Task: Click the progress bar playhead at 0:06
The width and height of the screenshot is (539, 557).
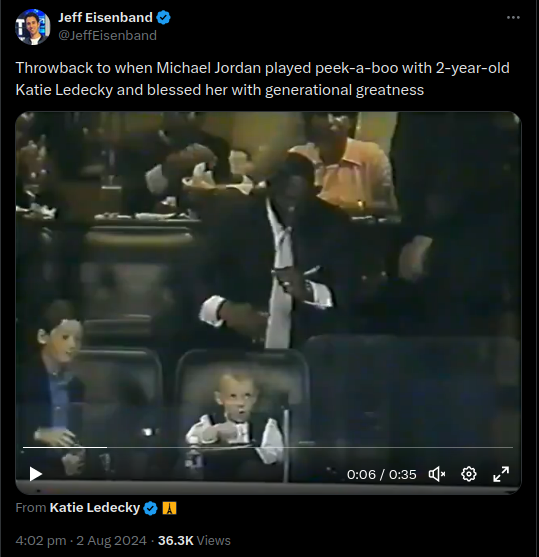Action: coord(107,447)
